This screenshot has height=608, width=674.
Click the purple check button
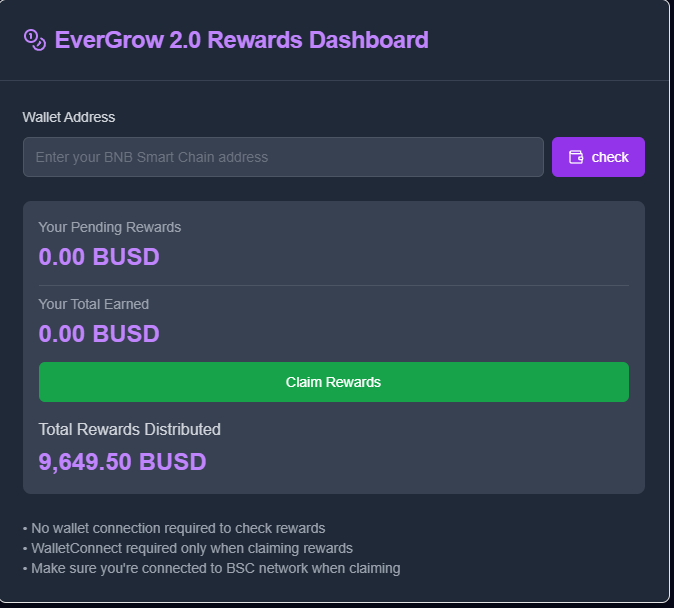point(598,157)
